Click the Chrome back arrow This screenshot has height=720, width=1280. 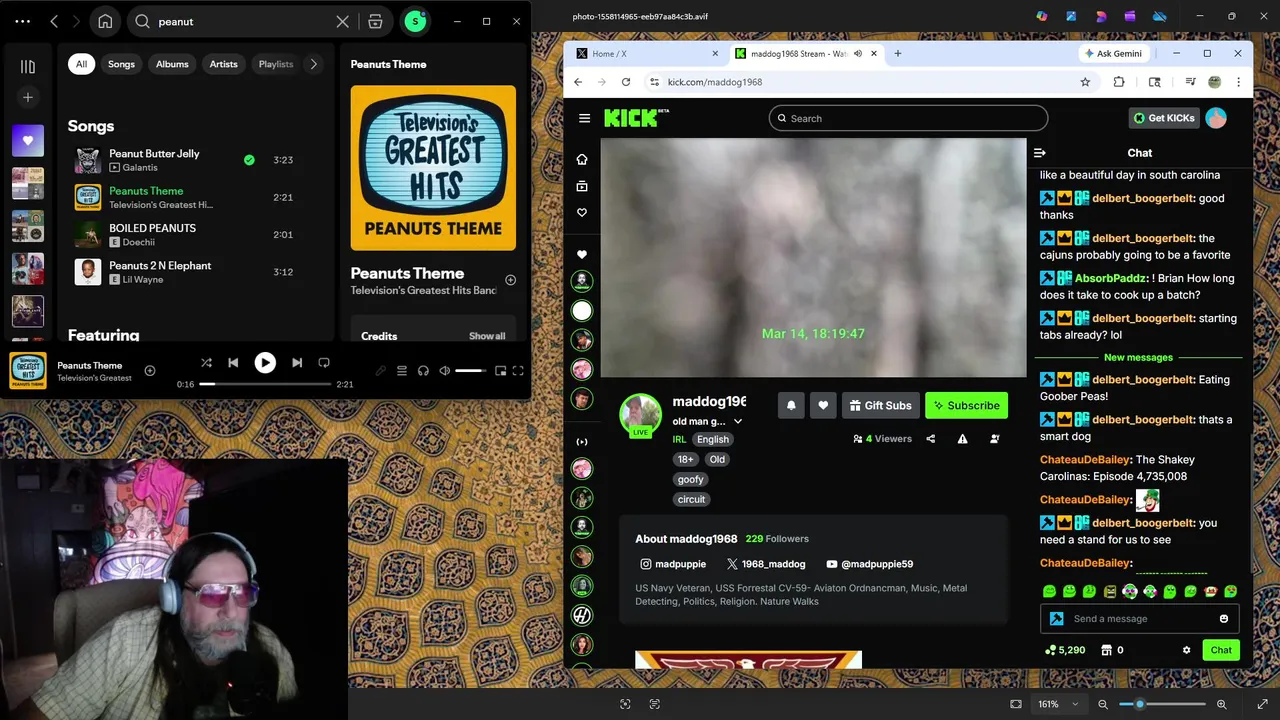click(x=578, y=82)
